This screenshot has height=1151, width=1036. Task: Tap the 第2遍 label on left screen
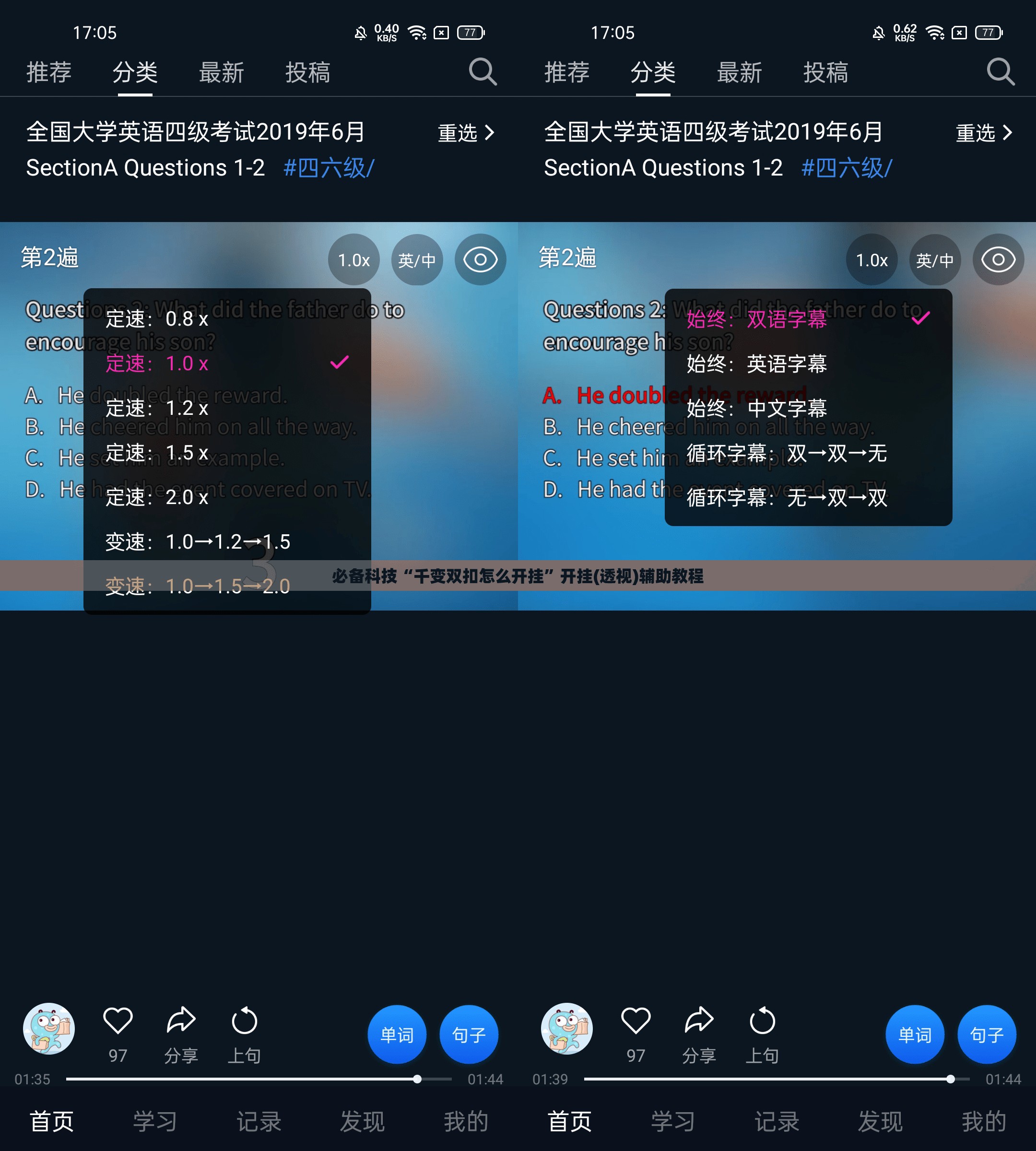pyautogui.click(x=50, y=257)
